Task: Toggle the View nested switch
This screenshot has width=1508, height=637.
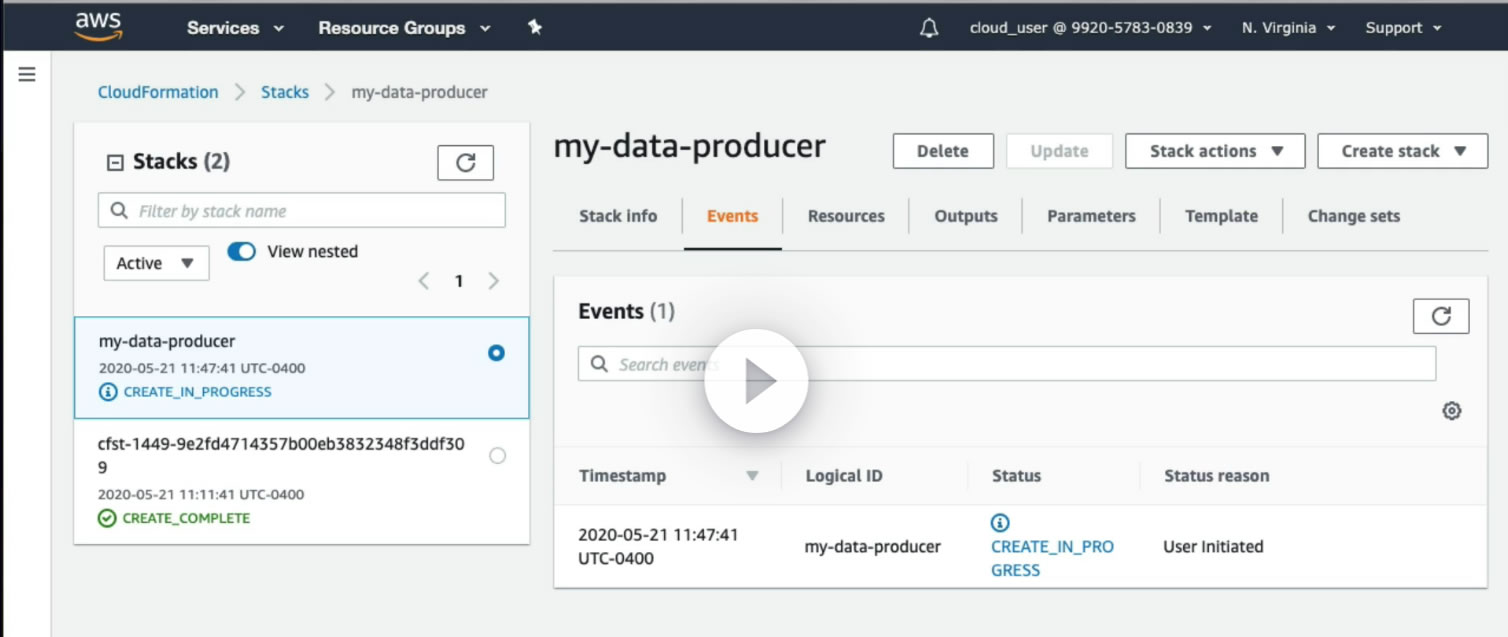Action: point(242,252)
